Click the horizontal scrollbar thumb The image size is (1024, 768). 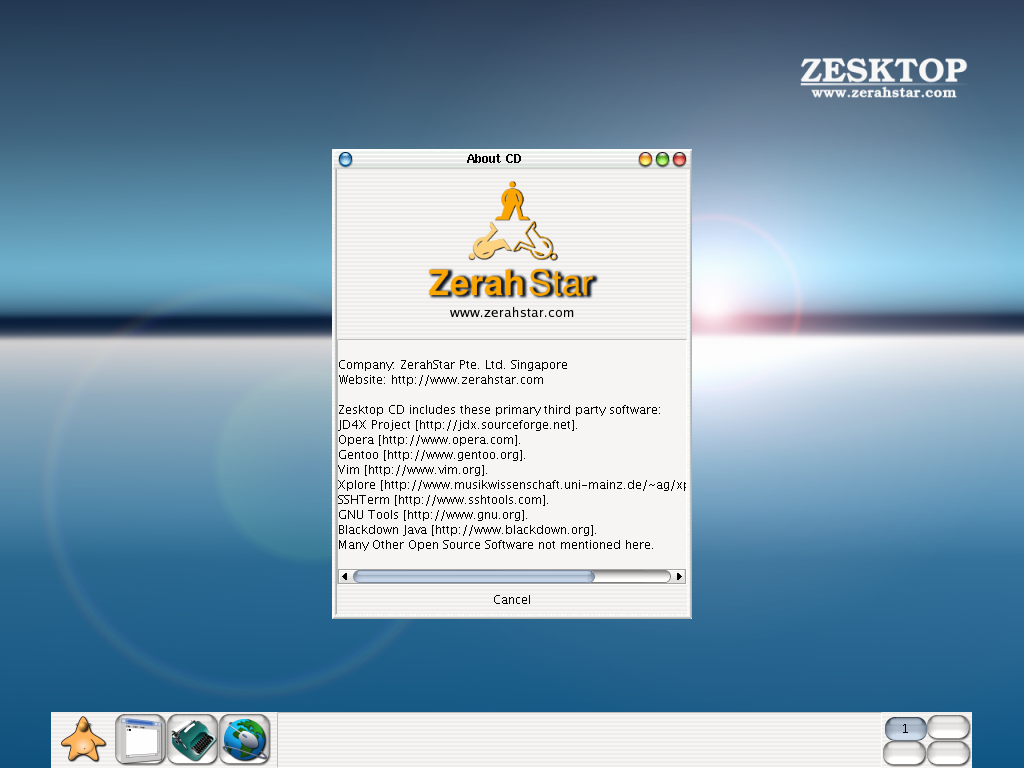pyautogui.click(x=473, y=576)
